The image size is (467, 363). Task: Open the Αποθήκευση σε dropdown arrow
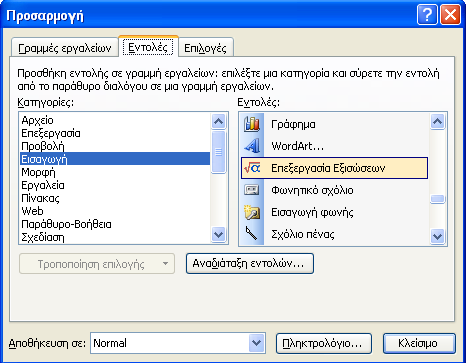coord(256,343)
